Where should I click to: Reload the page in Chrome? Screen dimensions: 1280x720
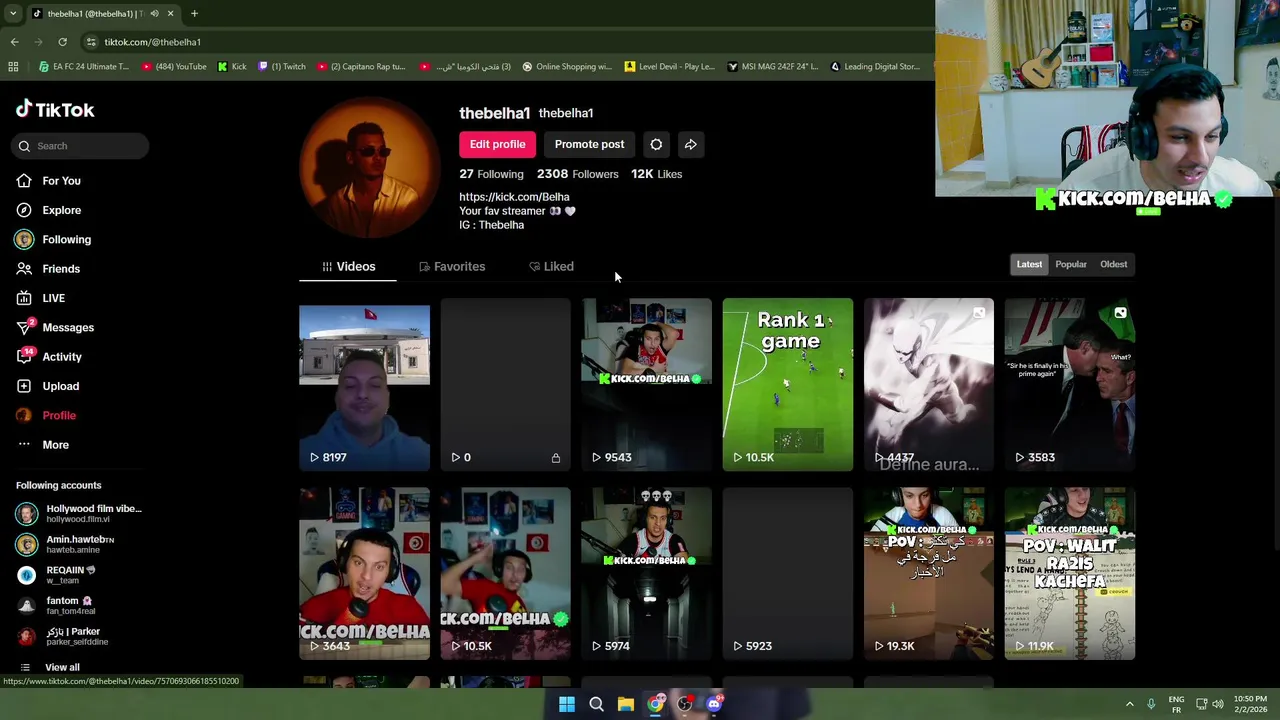62,42
